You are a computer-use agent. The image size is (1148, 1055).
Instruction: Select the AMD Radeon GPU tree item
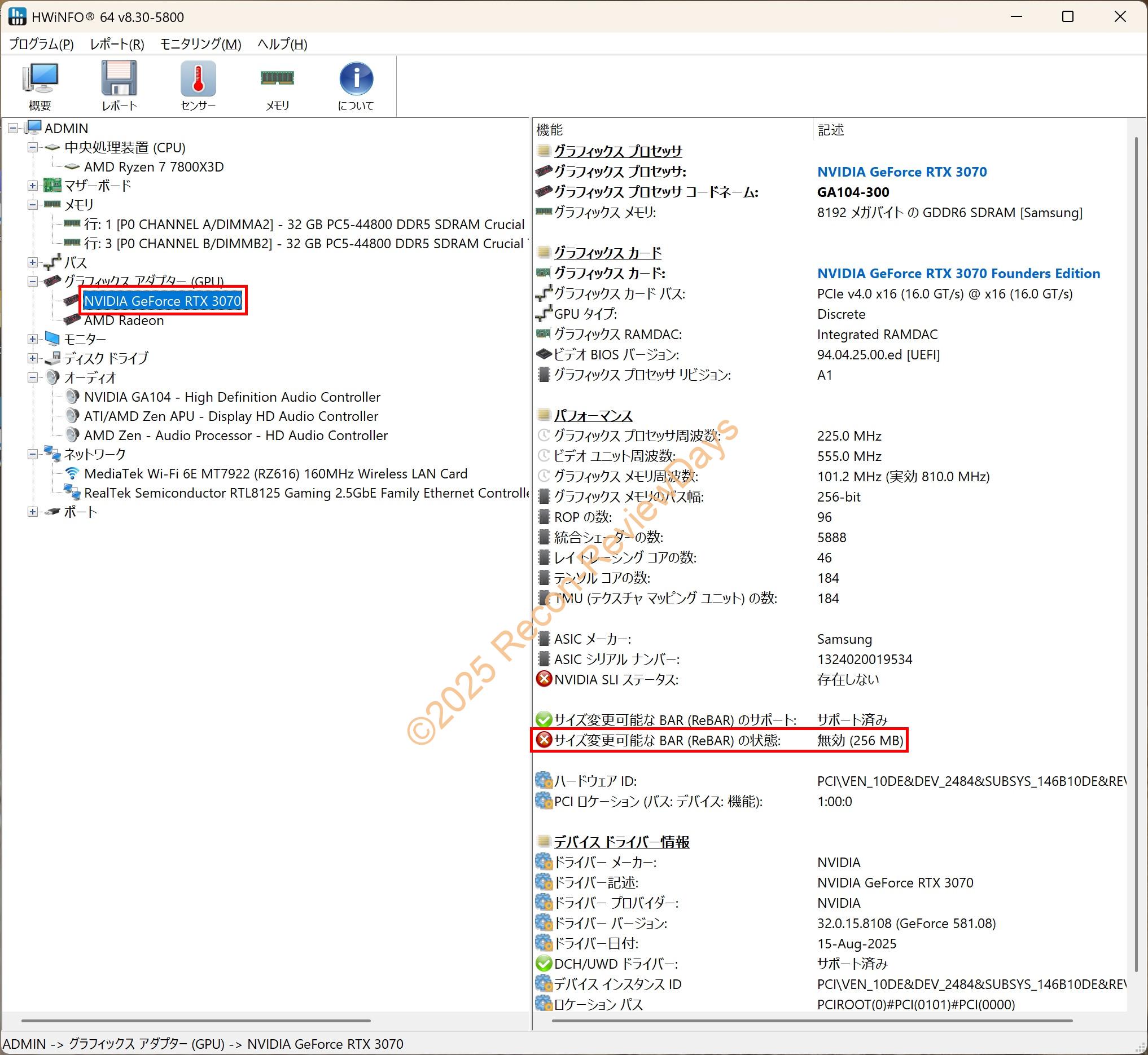tap(124, 321)
